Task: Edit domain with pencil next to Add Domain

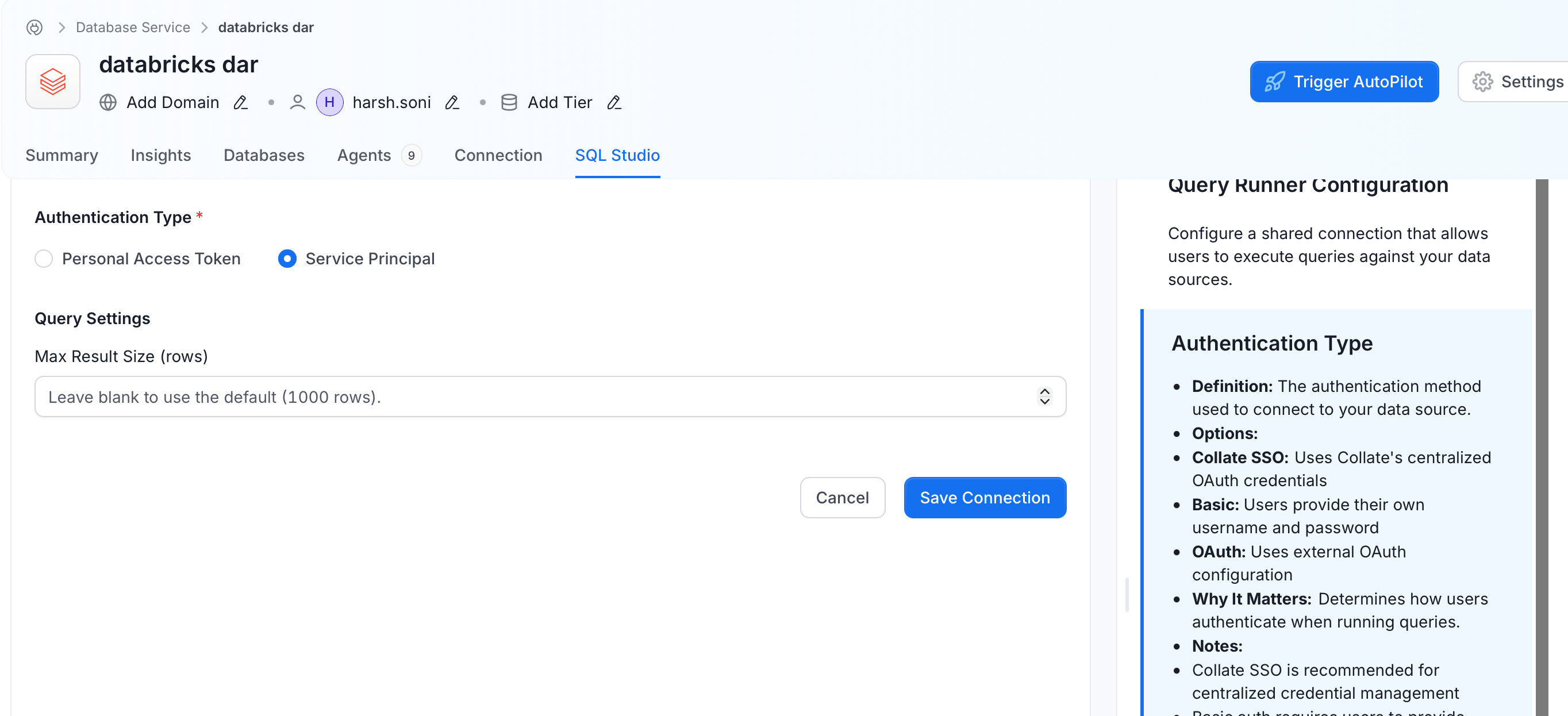Action: (x=240, y=102)
